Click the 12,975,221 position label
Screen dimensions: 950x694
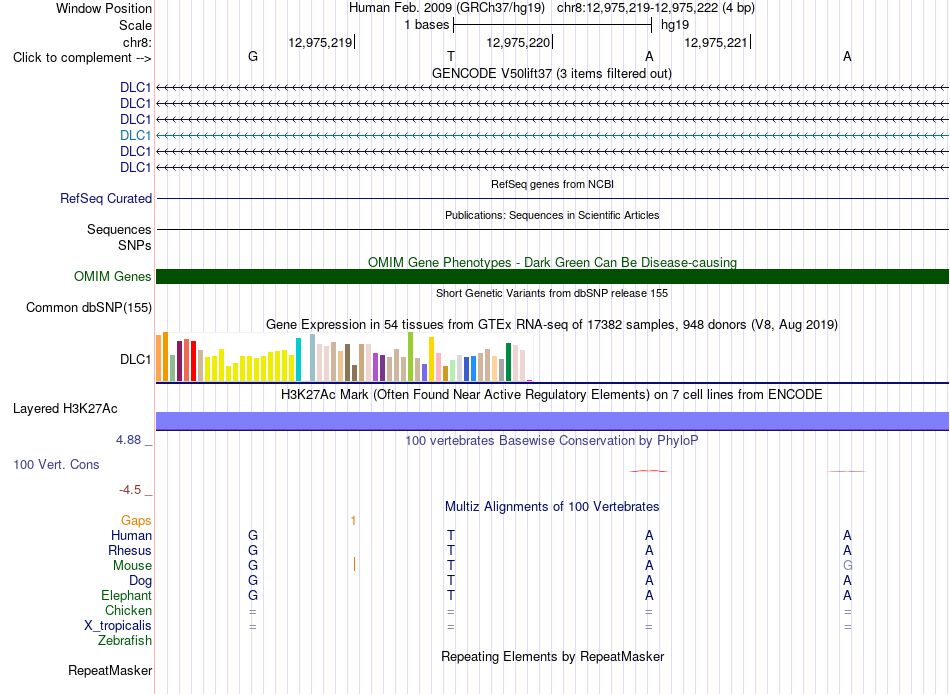(716, 42)
